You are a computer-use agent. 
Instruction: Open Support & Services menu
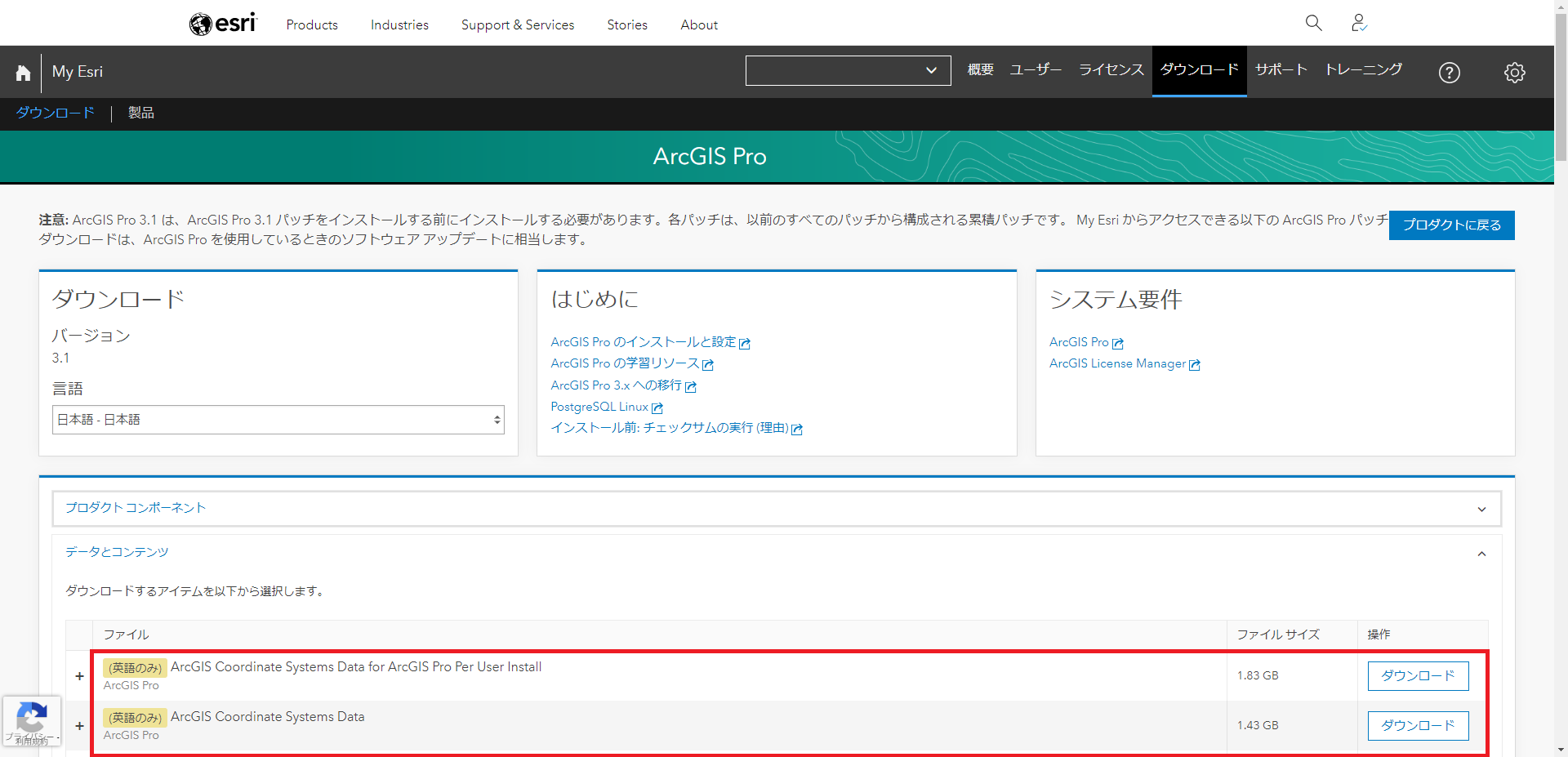pos(518,24)
